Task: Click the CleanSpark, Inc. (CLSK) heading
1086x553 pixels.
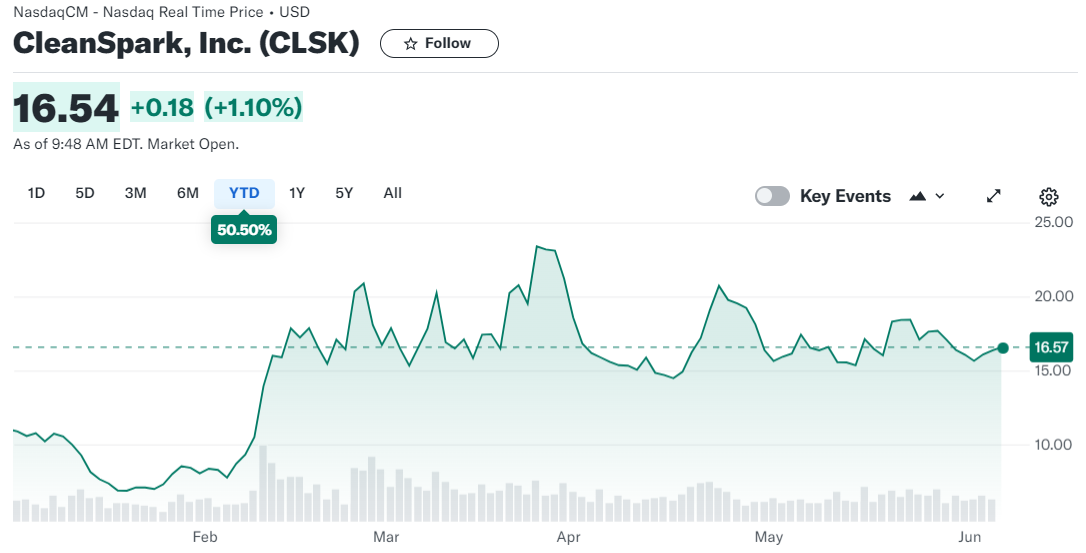Action: 186,44
